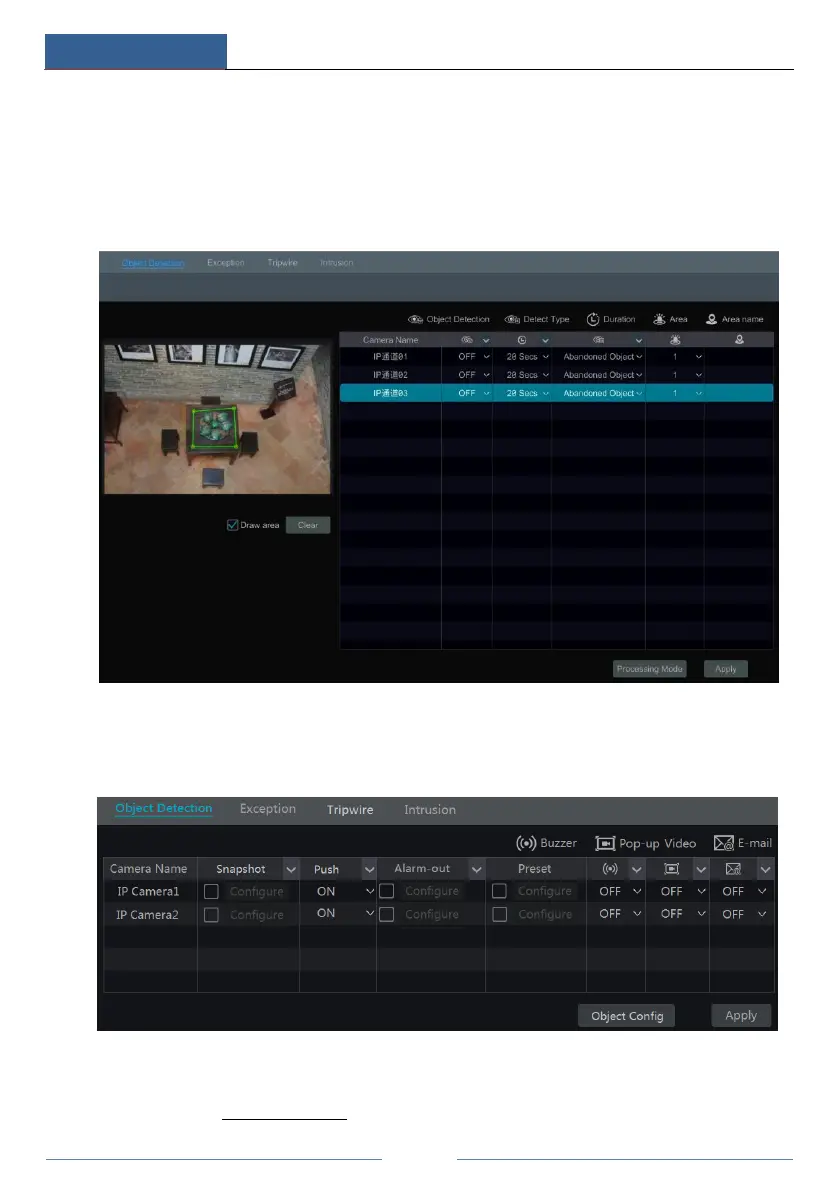Open Pop-up Video OFF dropdown for IP Camera2

683,914
